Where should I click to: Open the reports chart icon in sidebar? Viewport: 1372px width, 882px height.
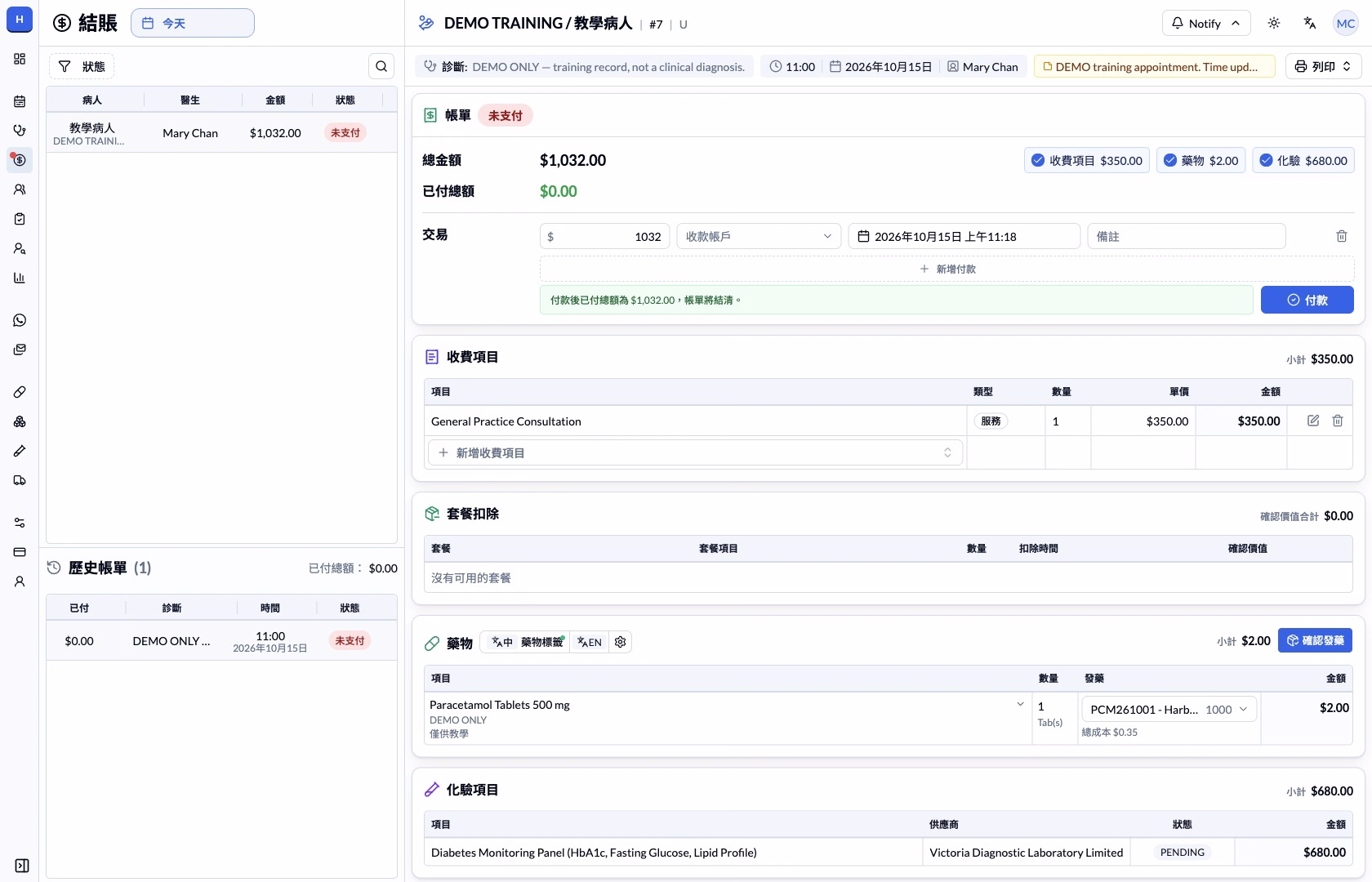click(20, 278)
